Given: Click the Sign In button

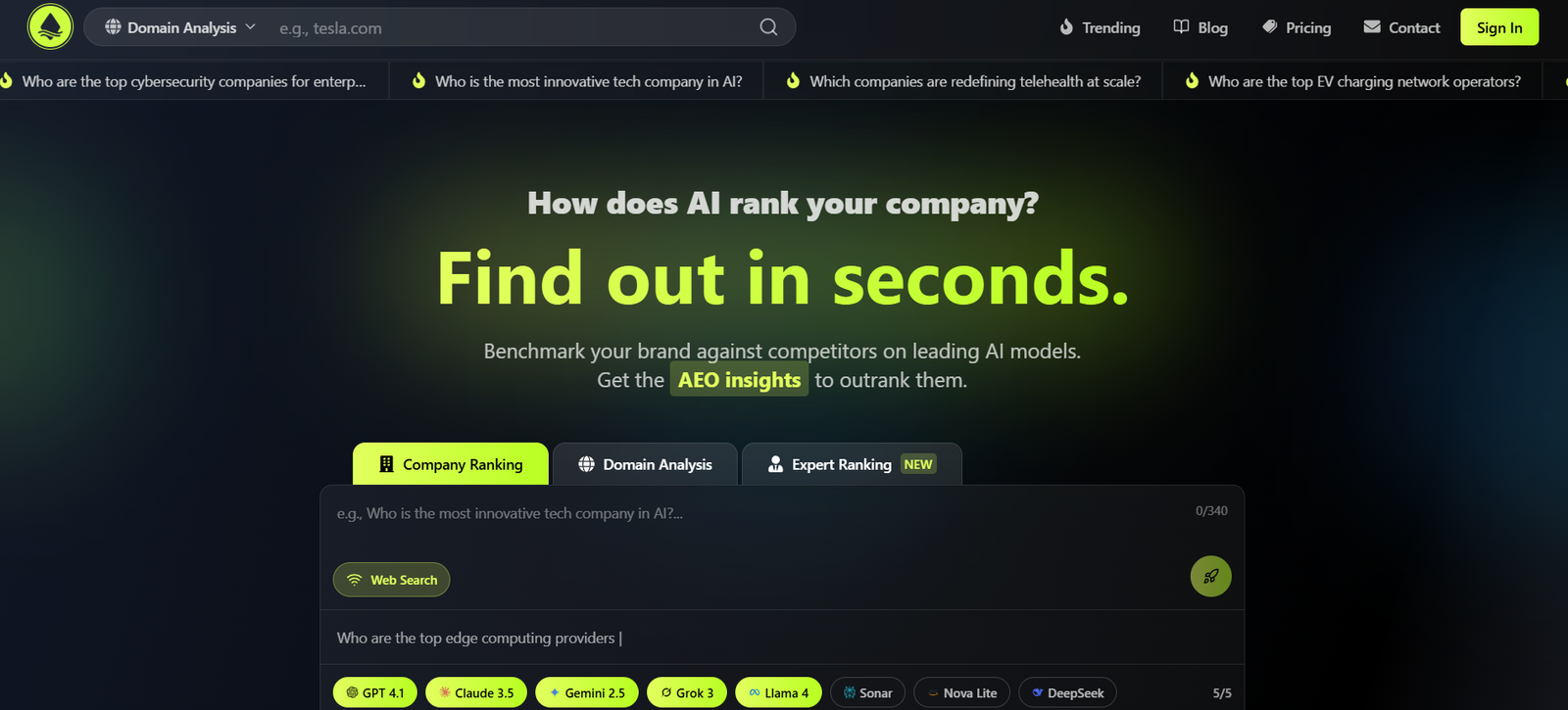Looking at the screenshot, I should [x=1499, y=27].
